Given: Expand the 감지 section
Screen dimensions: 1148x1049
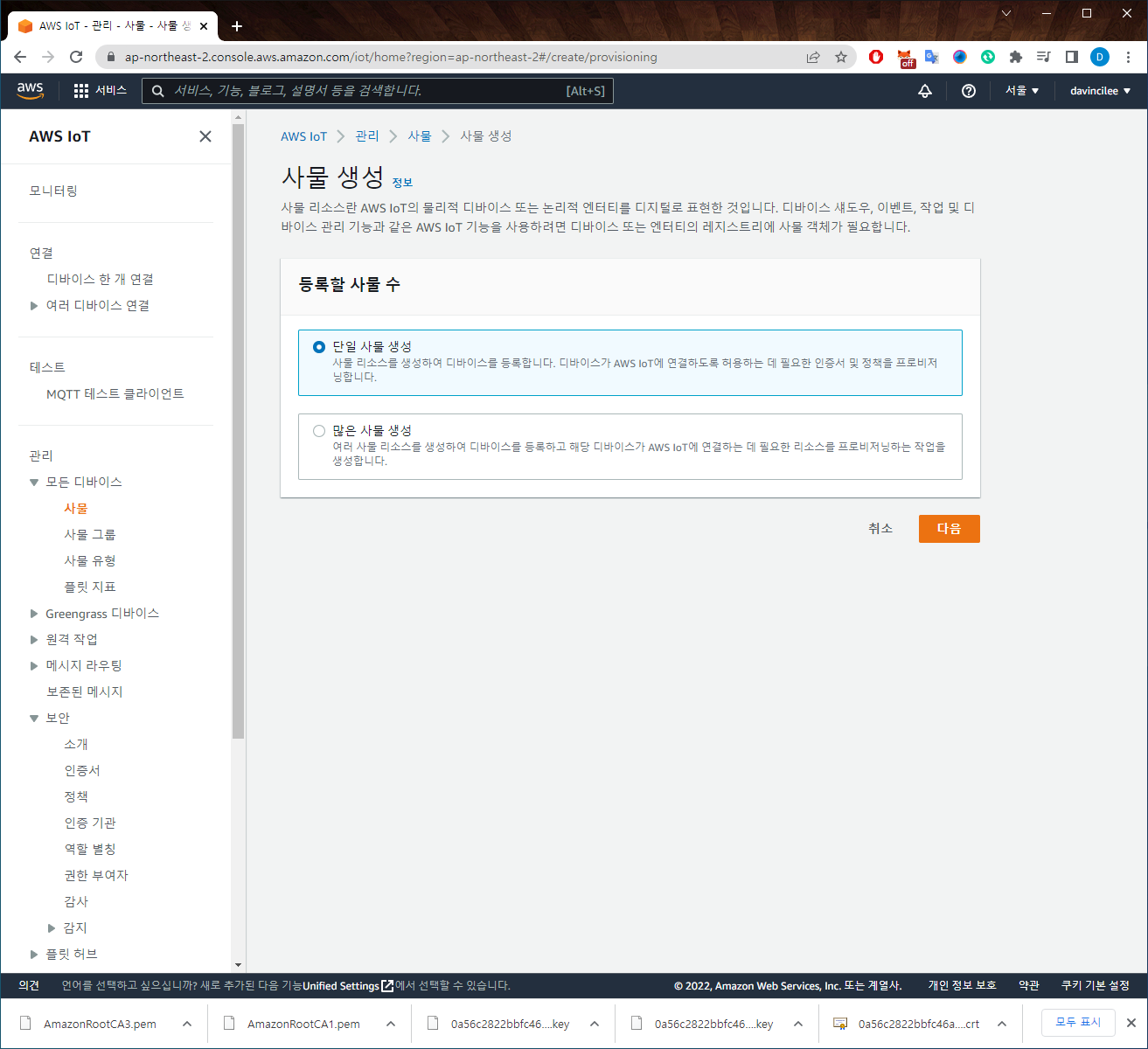Looking at the screenshot, I should (x=52, y=927).
